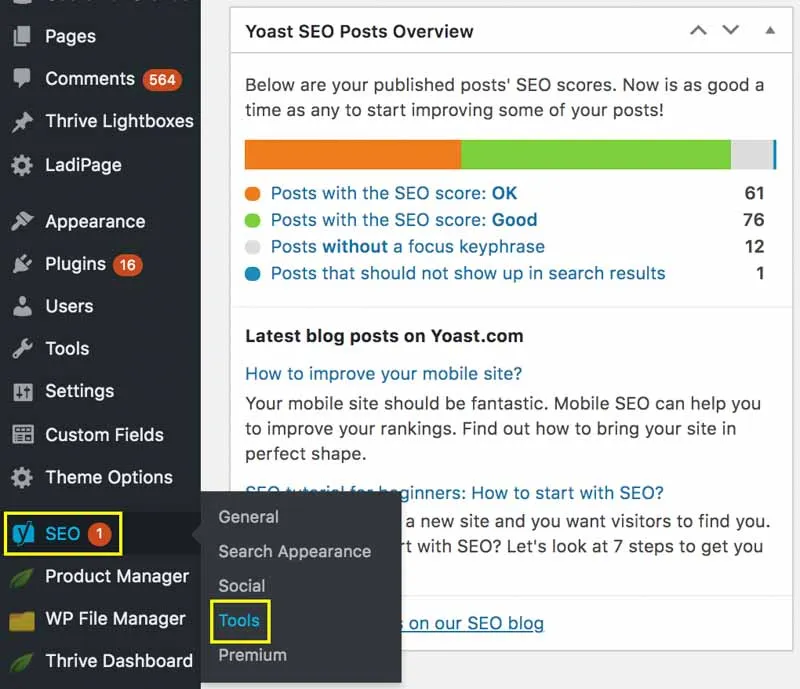This screenshot has width=800, height=689.
Task: Choose Search Appearance in SEO submenu
Action: (x=294, y=552)
